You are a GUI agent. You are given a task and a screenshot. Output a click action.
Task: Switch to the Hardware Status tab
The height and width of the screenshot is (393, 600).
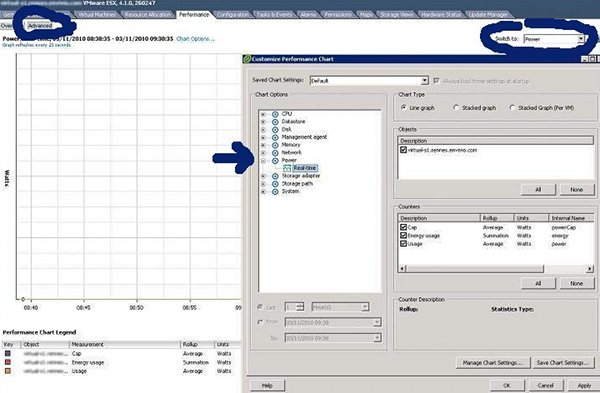[x=441, y=15]
